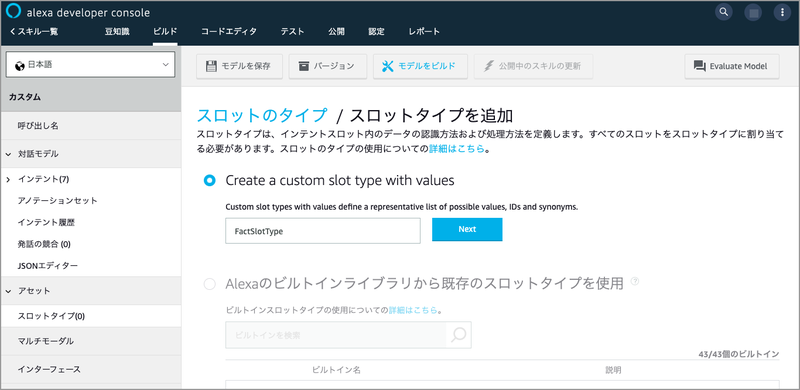Viewport: 800px width, 390px height.
Task: Click the help question mark icon
Action: (x=635, y=281)
